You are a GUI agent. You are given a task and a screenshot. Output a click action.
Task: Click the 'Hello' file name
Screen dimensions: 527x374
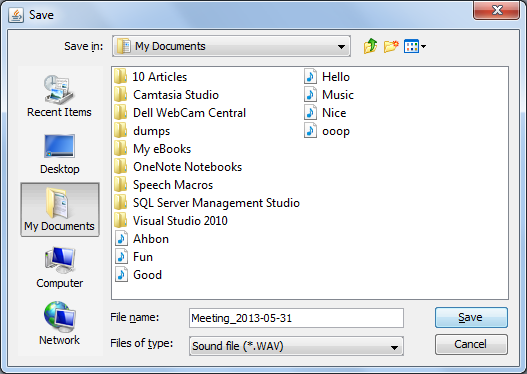335,77
